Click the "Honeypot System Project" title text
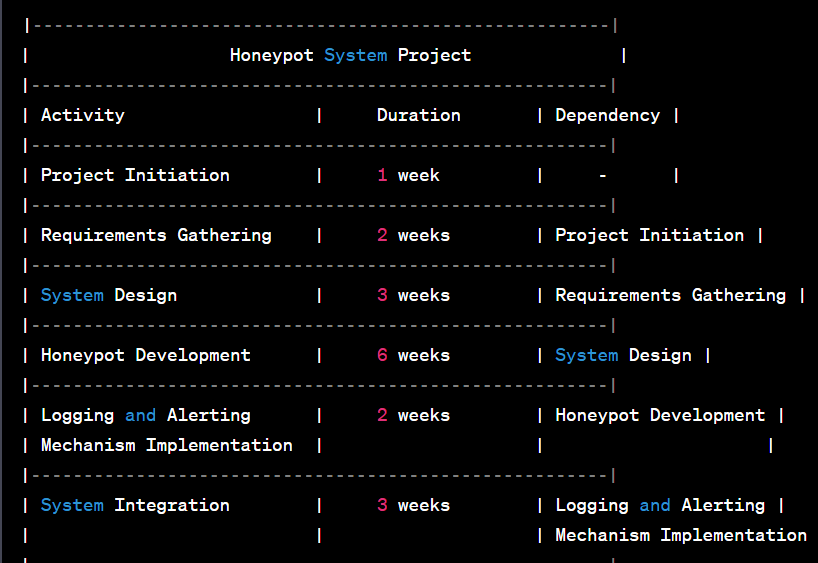Image resolution: width=818 pixels, height=563 pixels. click(x=350, y=55)
